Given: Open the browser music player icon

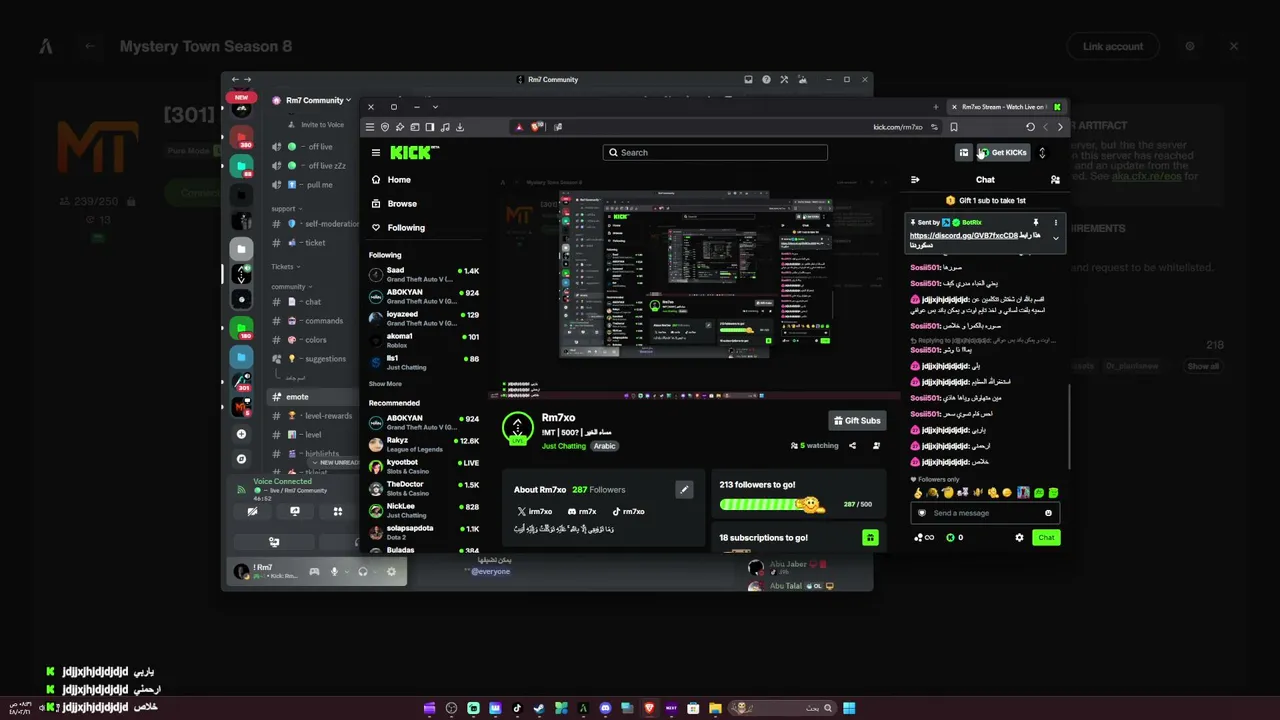Looking at the screenshot, I should pyautogui.click(x=445, y=127).
